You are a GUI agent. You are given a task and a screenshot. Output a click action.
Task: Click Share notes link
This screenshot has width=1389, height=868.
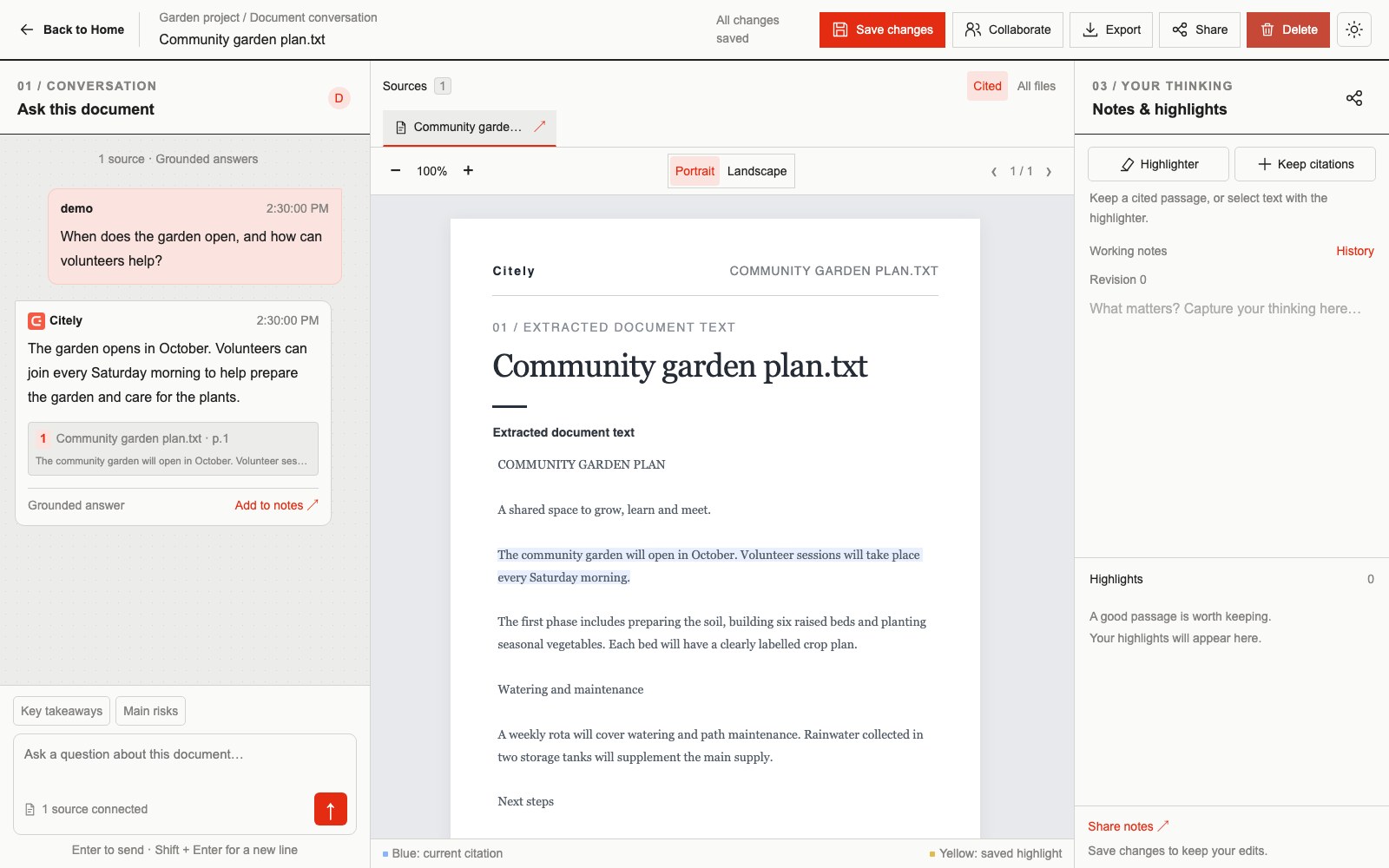pyautogui.click(x=1129, y=826)
